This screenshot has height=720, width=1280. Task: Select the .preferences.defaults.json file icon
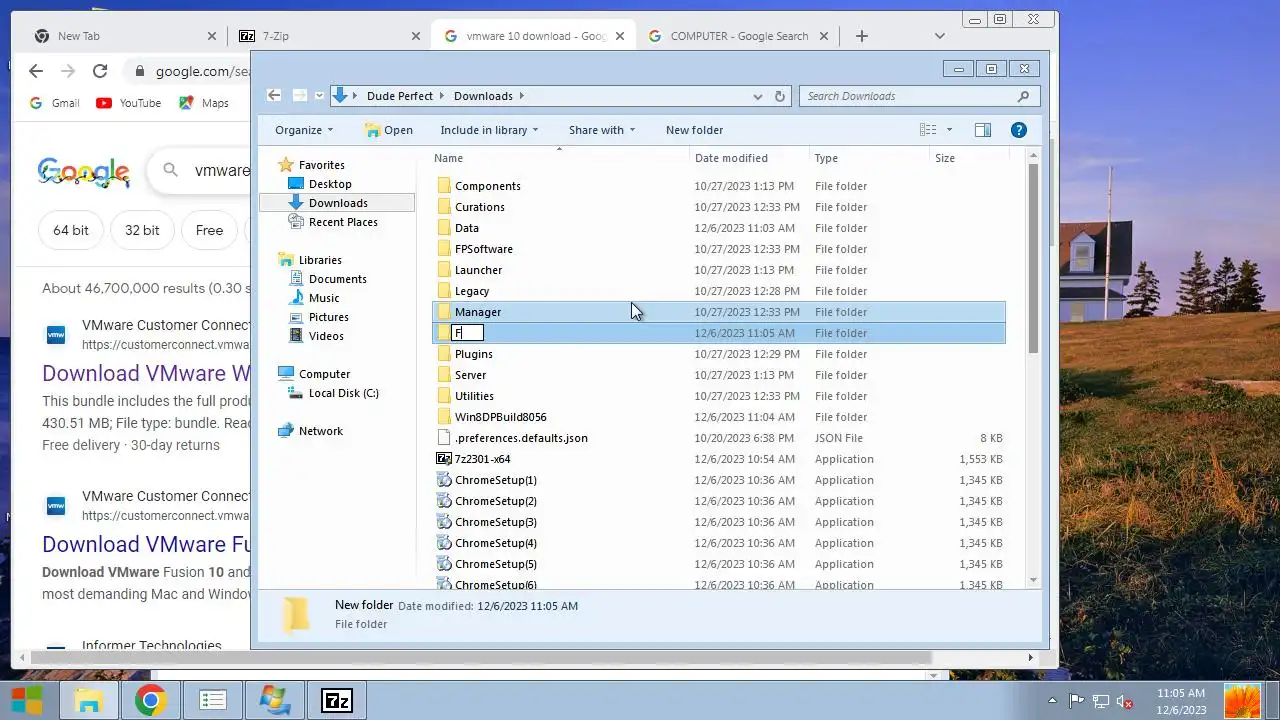444,438
